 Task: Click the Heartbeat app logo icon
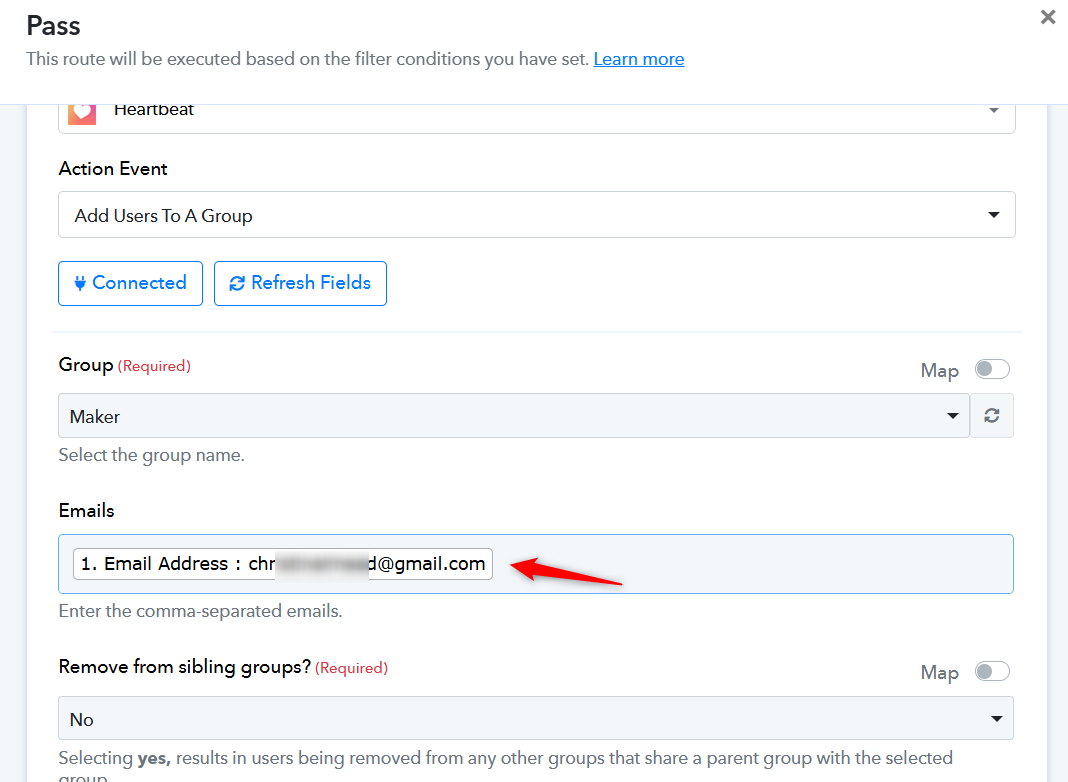(x=82, y=113)
